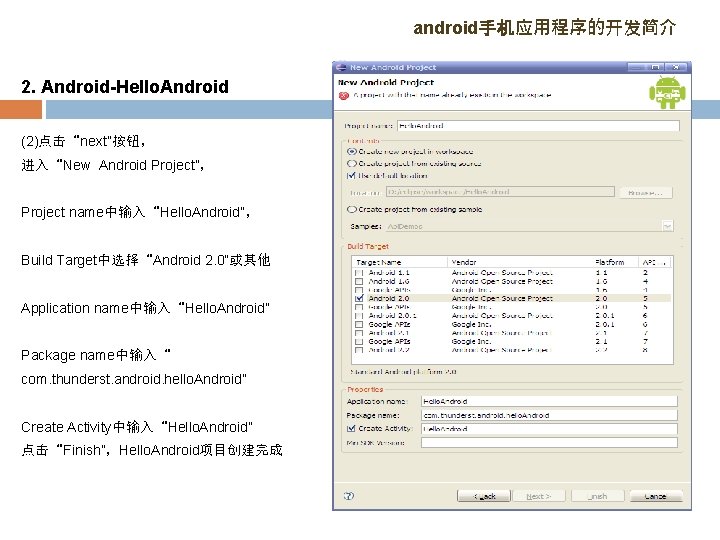Click into the Project name field
This screenshot has width=720, height=540.
coord(538,126)
